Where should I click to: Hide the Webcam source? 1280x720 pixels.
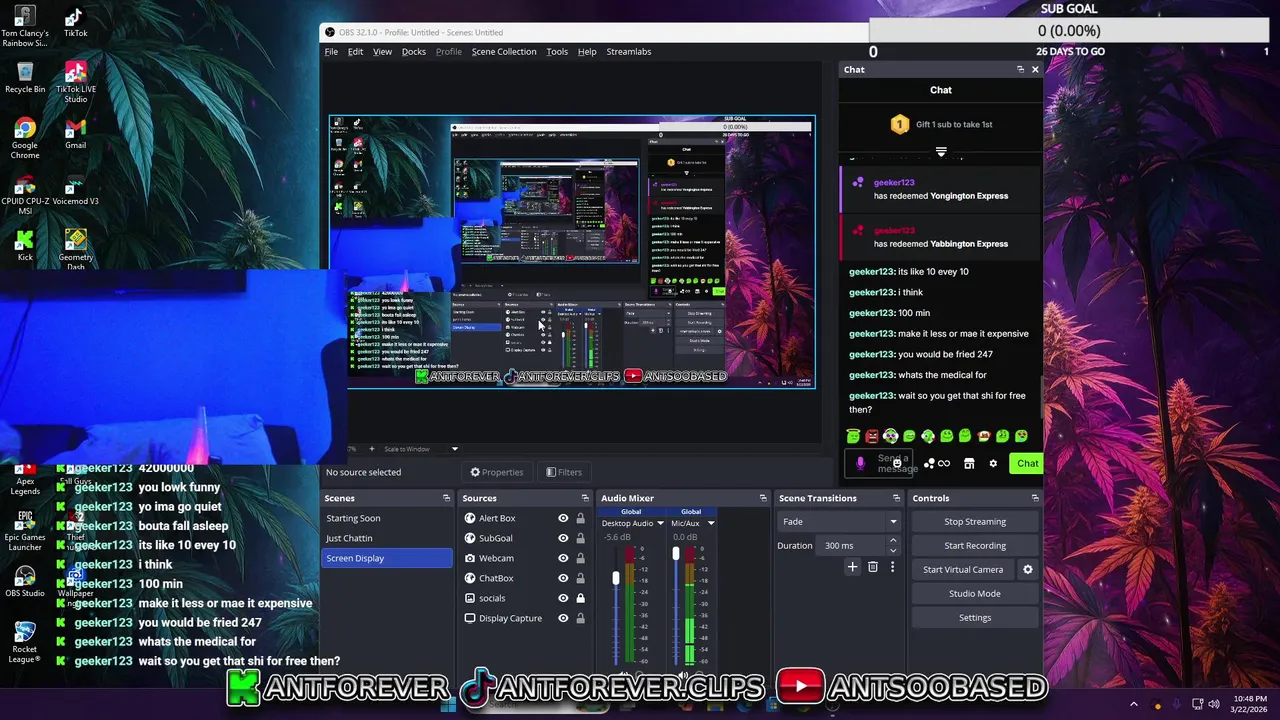tap(563, 558)
